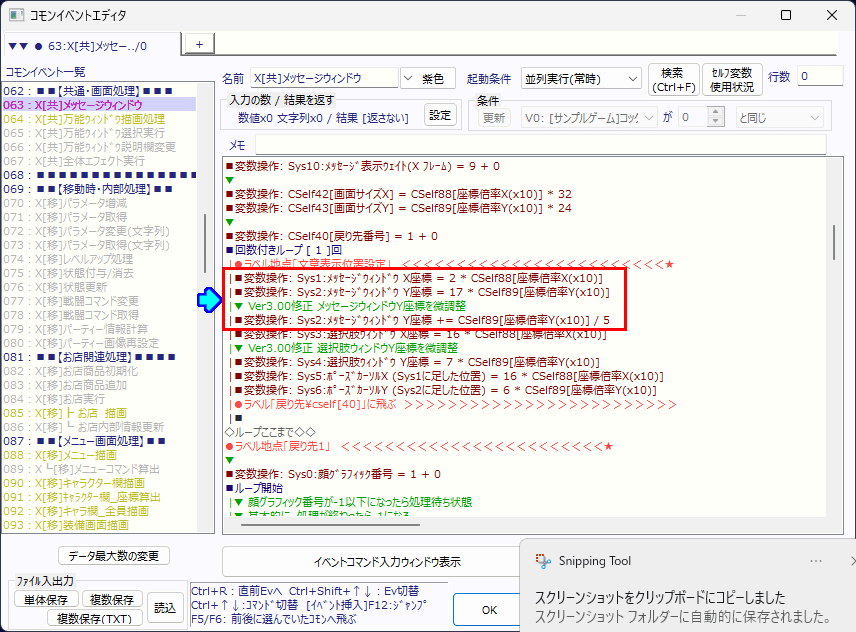This screenshot has height=632, width=856.
Task: Open セルフ変数使用状況 window
Action: pyautogui.click(x=732, y=79)
